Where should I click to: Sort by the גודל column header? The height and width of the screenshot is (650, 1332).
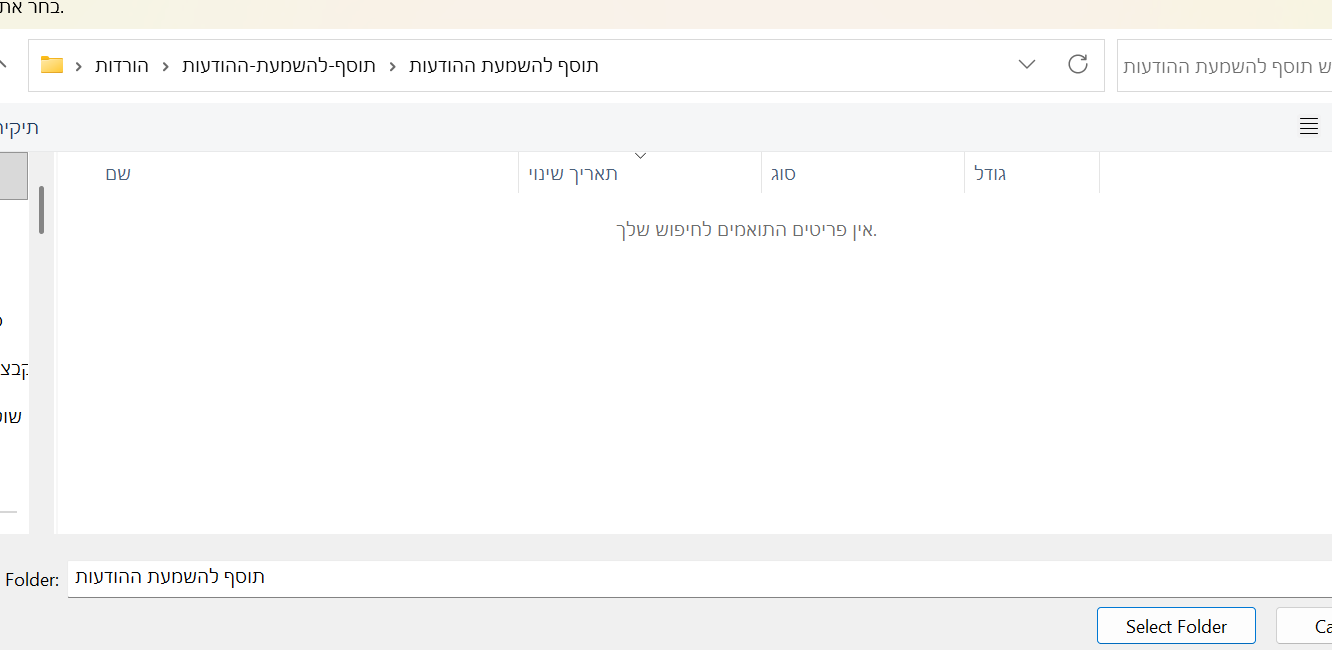pos(990,174)
